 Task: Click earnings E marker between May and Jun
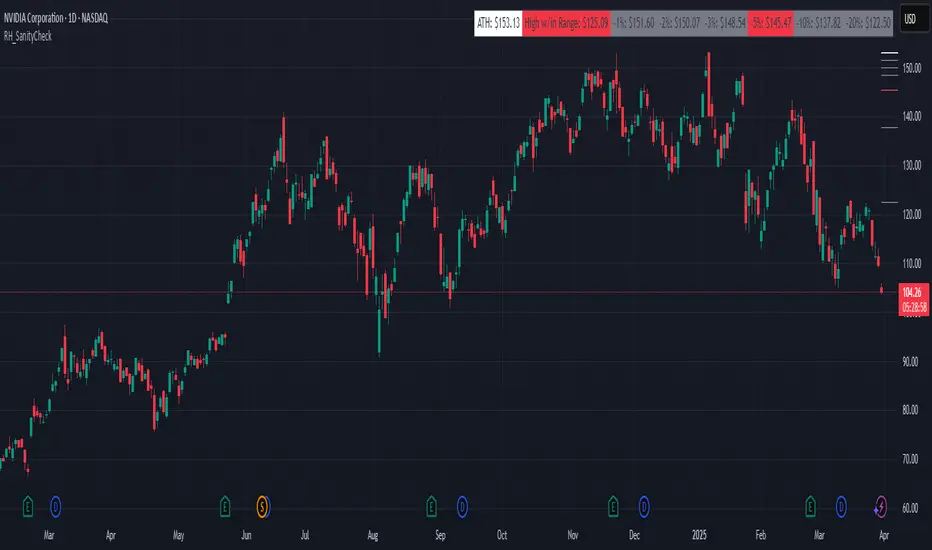[225, 507]
